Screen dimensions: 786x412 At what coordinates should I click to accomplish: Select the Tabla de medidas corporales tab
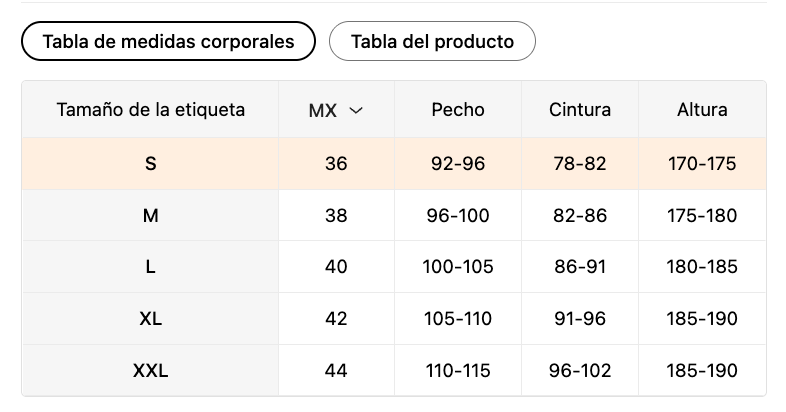(x=168, y=41)
